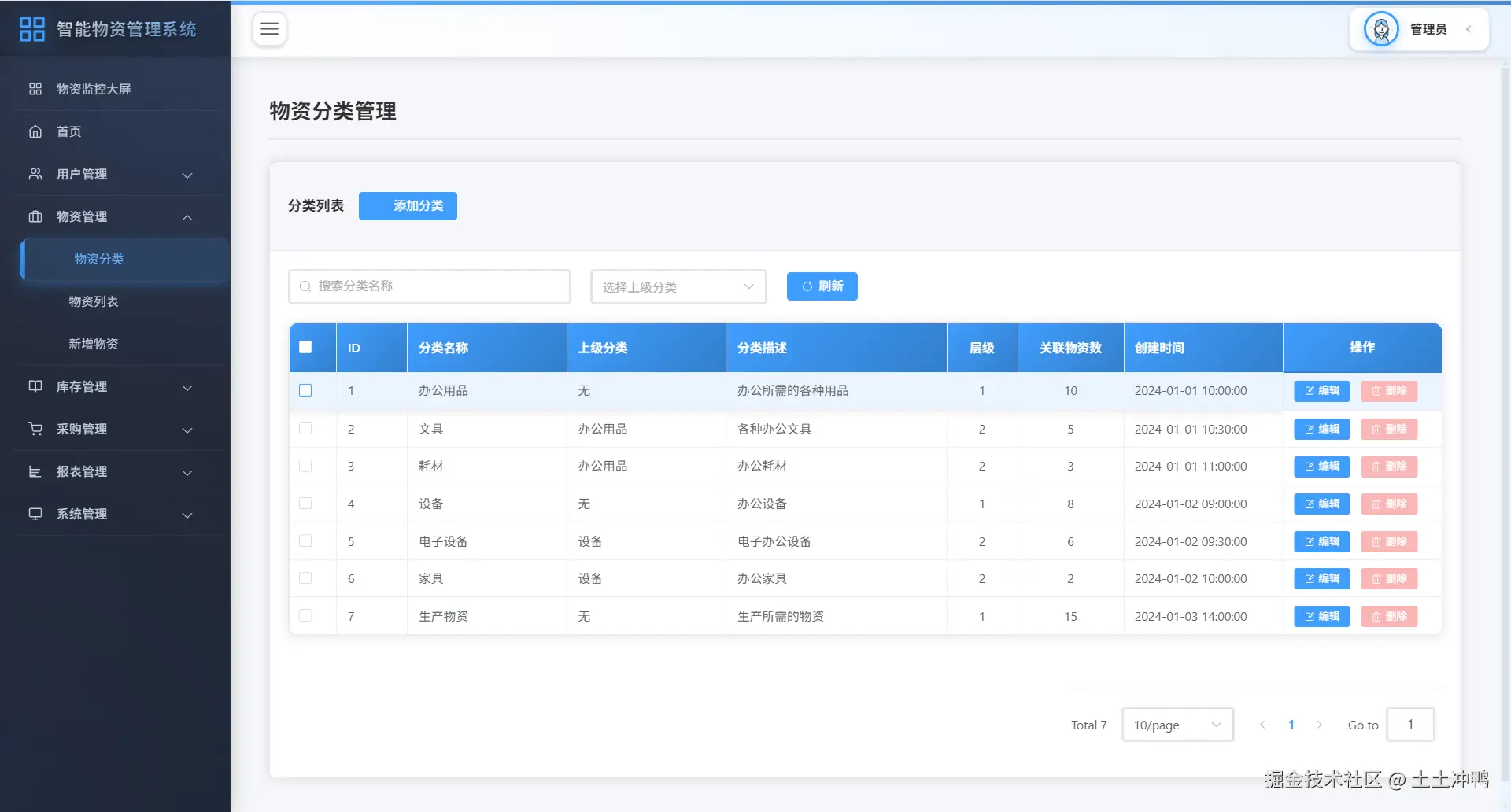1511x812 pixels.
Task: Select the 物资列表 submenu item
Action: [121, 301]
